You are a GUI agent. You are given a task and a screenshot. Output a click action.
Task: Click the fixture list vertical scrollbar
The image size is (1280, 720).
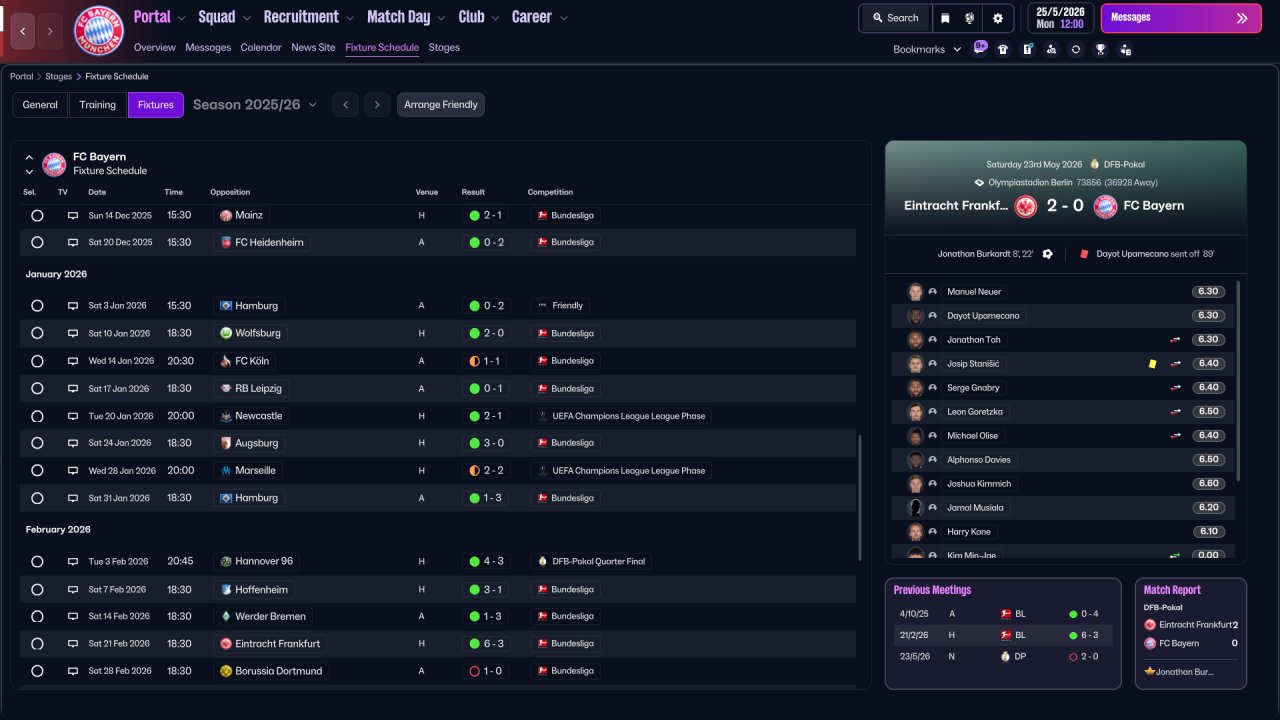(860, 497)
